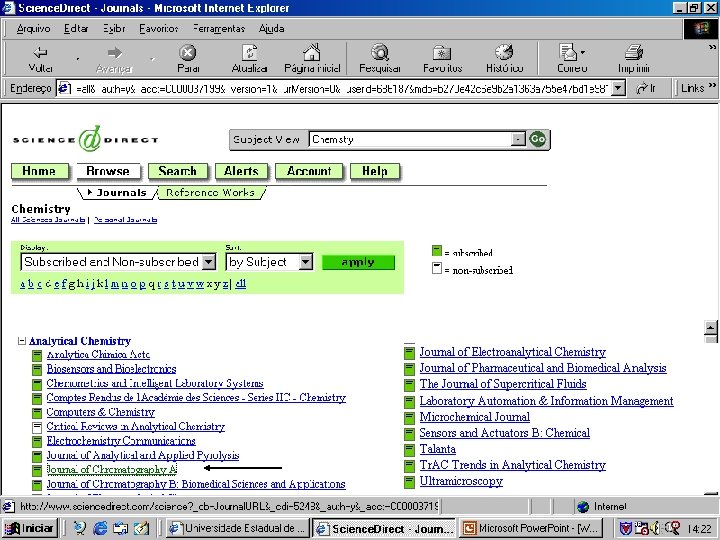Click the All Sciences Journals link

pyautogui.click(x=48, y=220)
